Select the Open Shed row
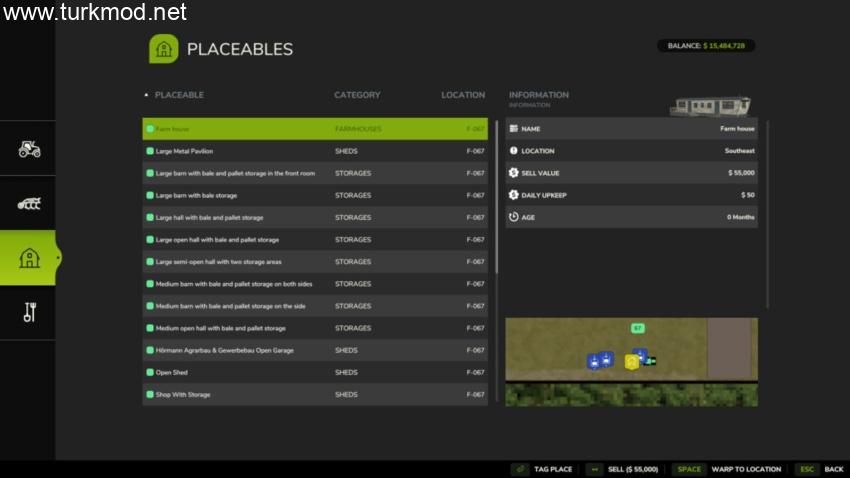 pos(315,372)
